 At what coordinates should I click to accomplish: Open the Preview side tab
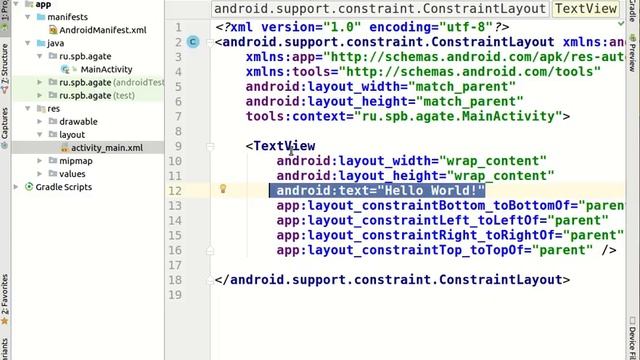point(632,53)
